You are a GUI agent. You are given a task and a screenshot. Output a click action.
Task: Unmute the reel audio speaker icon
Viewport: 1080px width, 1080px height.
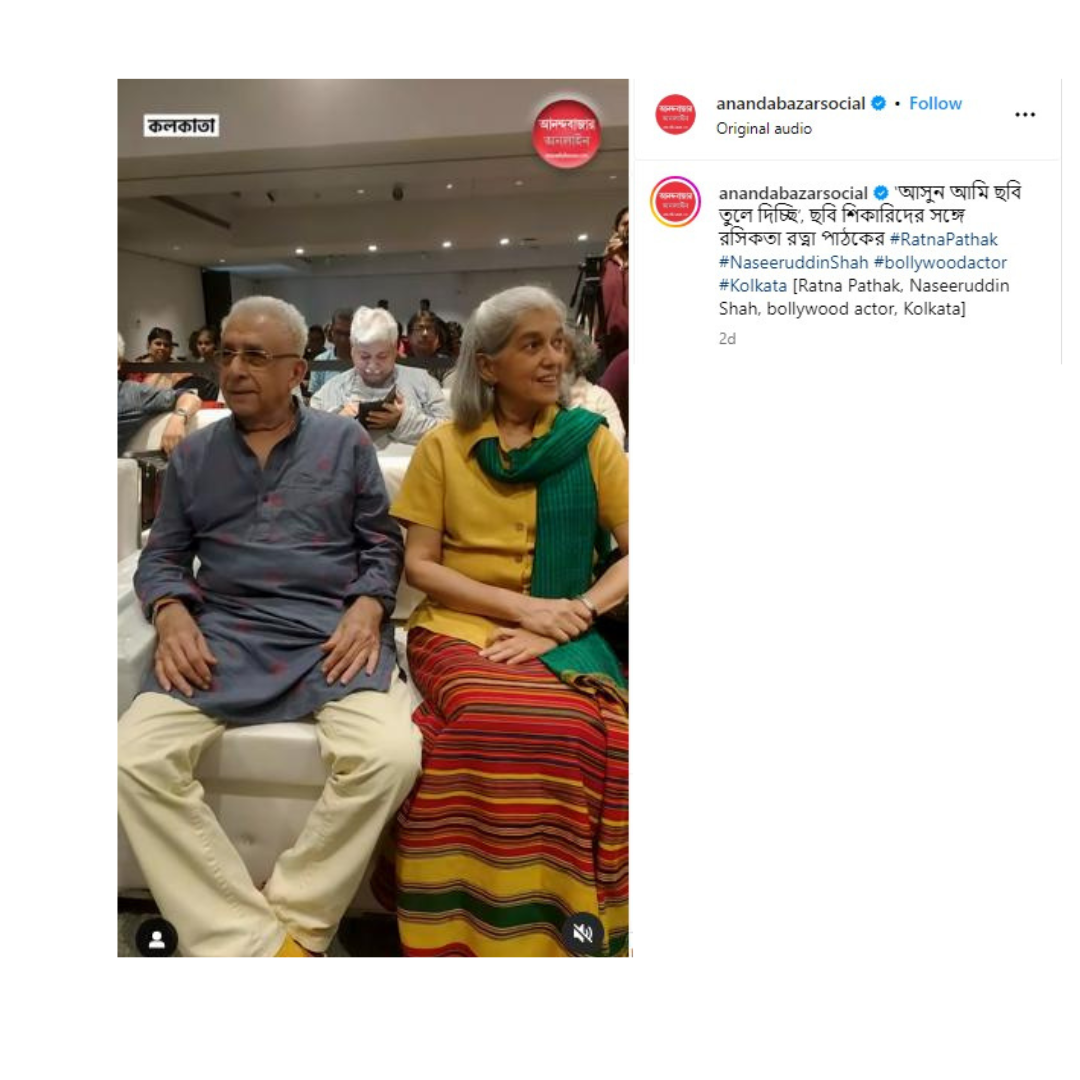pyautogui.click(x=583, y=933)
